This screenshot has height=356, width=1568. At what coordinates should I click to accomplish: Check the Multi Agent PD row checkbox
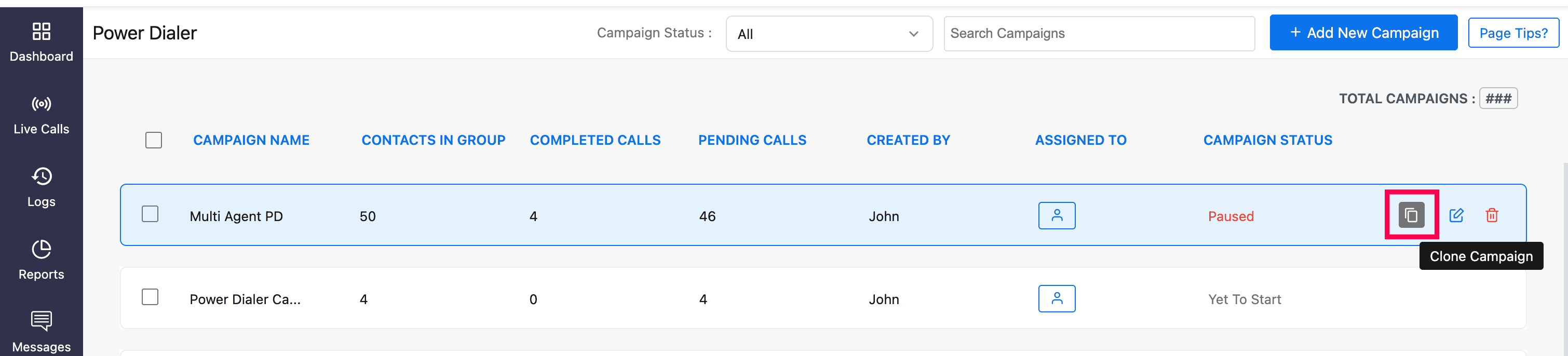[150, 214]
